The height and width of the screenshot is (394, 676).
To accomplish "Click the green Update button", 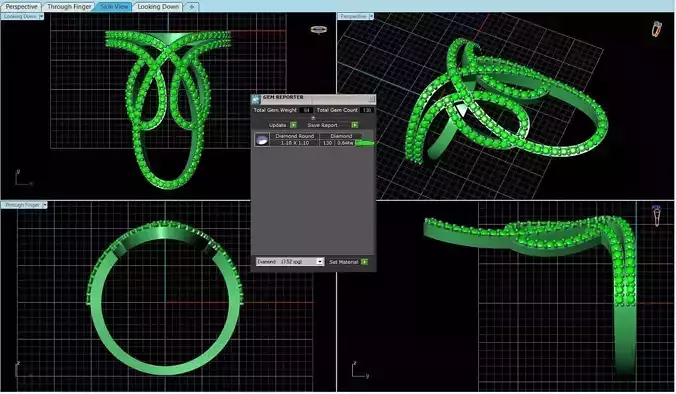I will pyautogui.click(x=294, y=125).
